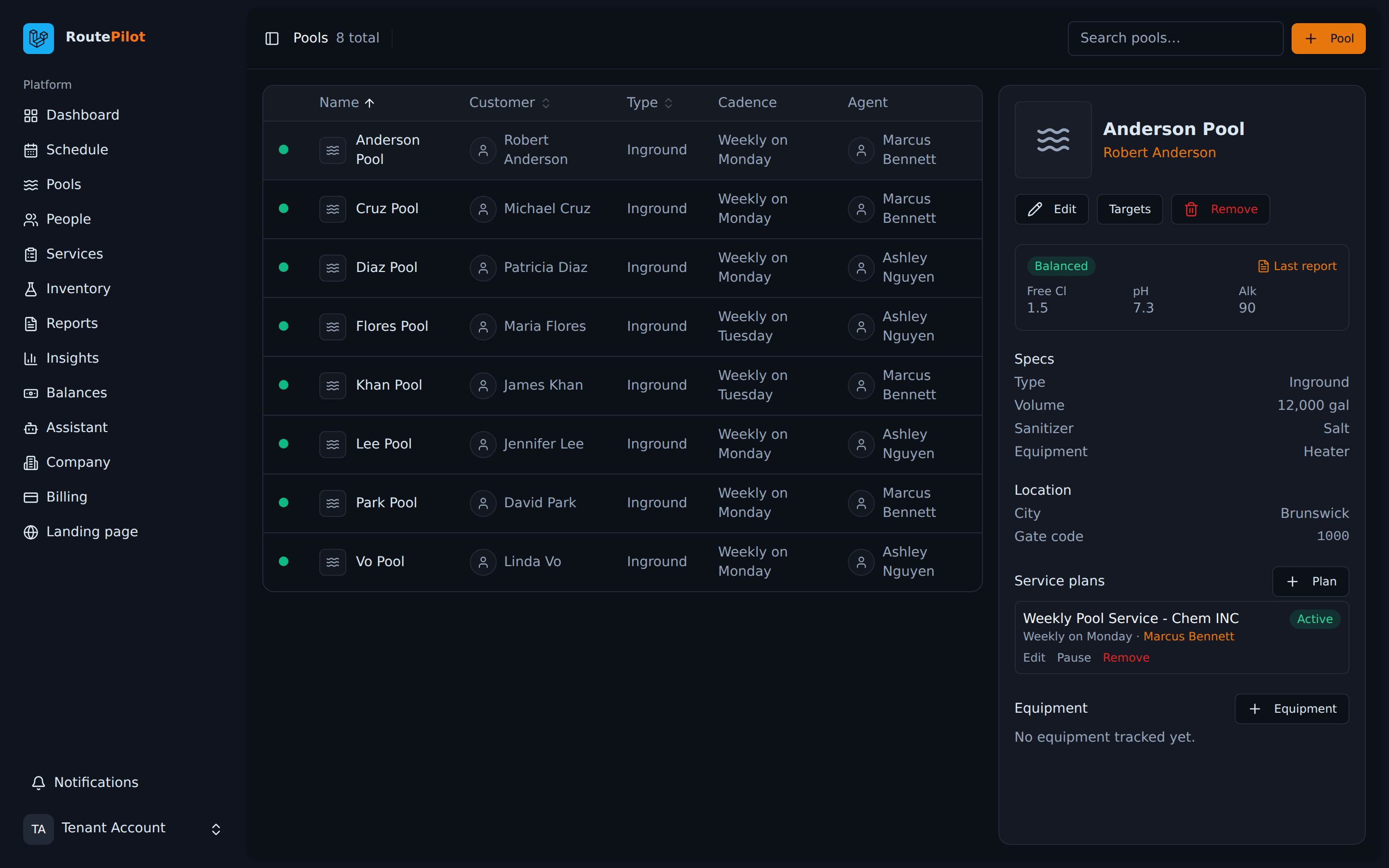Image resolution: width=1389 pixels, height=868 pixels.
Task: Click the wave icon in Lee Pool row
Action: (x=332, y=444)
